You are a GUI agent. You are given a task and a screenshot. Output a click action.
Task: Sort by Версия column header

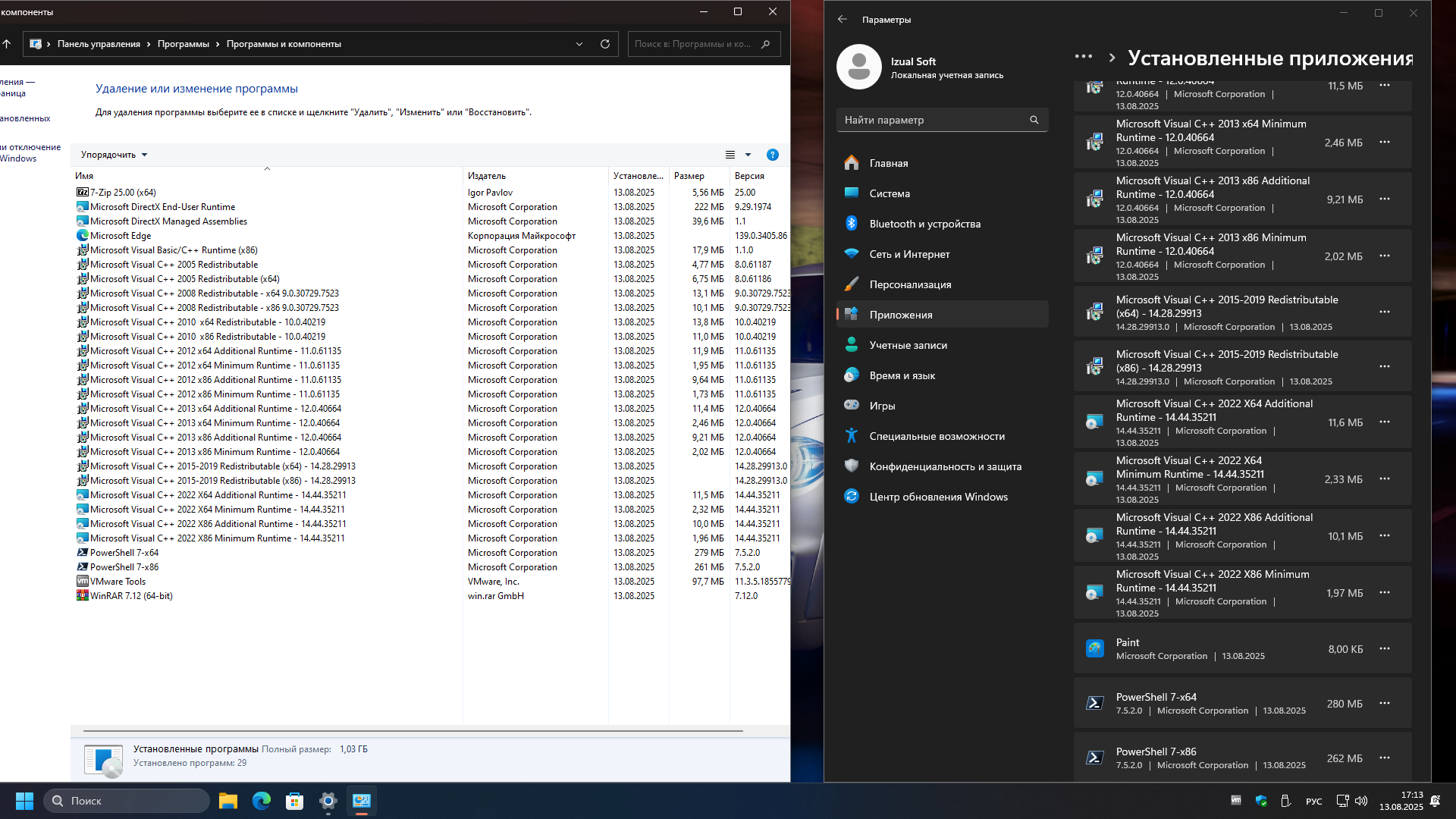(760, 175)
